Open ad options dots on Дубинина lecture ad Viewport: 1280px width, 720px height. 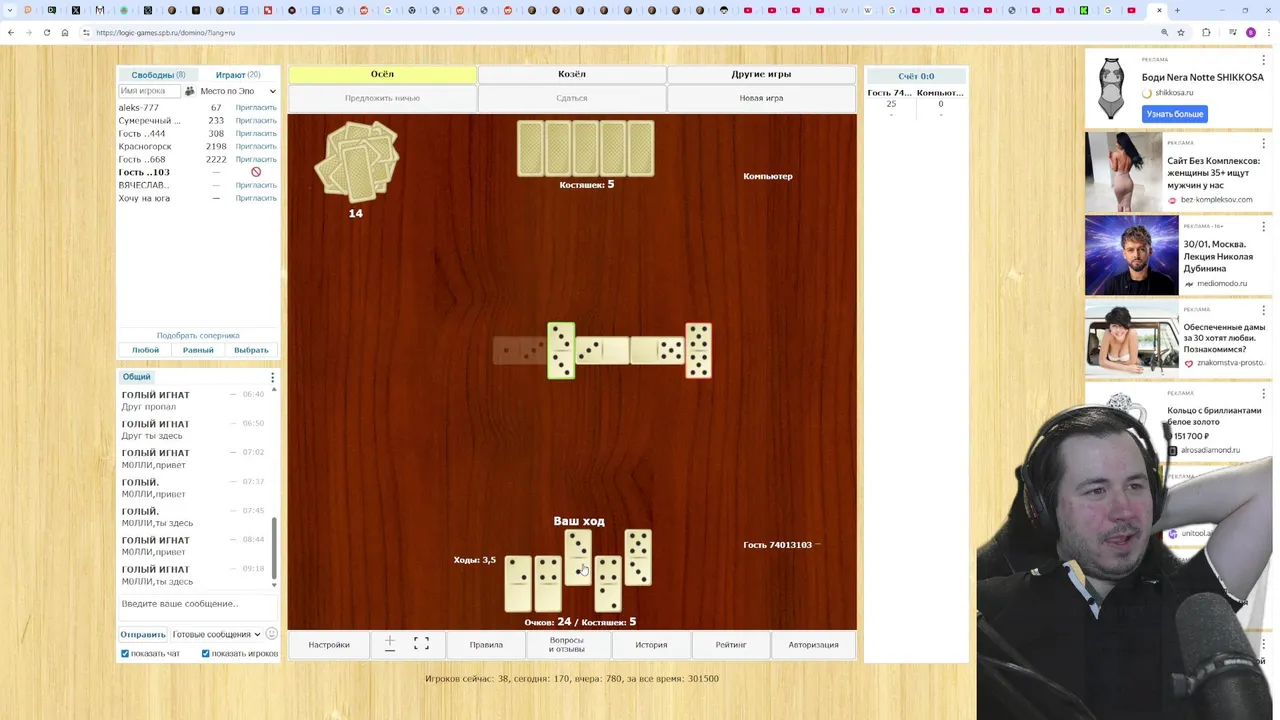[x=1263, y=227]
